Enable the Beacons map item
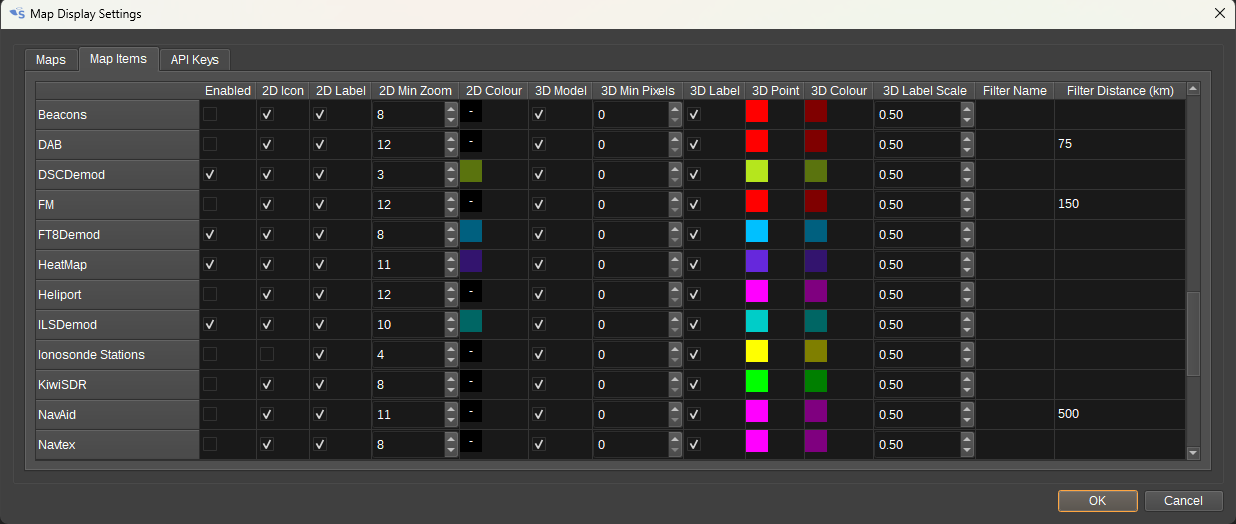1236x524 pixels. click(x=210, y=115)
